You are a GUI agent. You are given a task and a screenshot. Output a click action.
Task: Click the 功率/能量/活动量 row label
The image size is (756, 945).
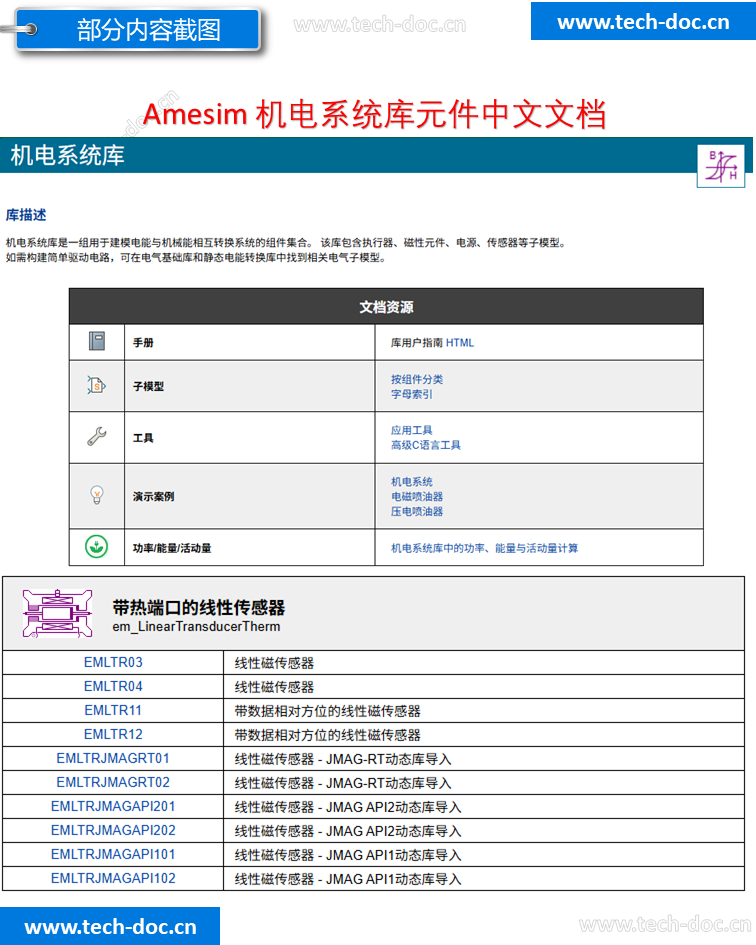[x=172, y=548]
